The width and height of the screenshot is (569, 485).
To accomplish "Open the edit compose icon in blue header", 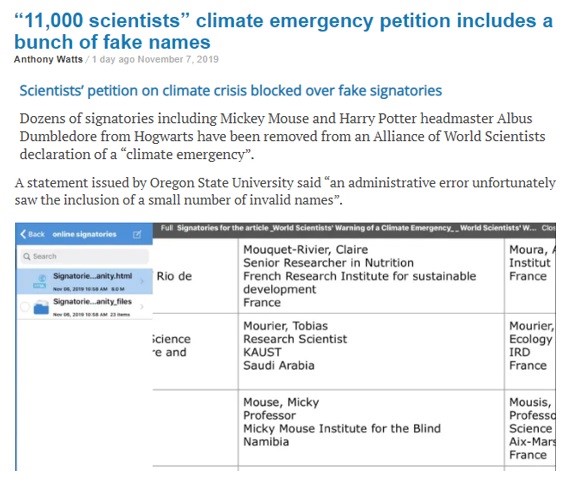I will click(x=137, y=235).
